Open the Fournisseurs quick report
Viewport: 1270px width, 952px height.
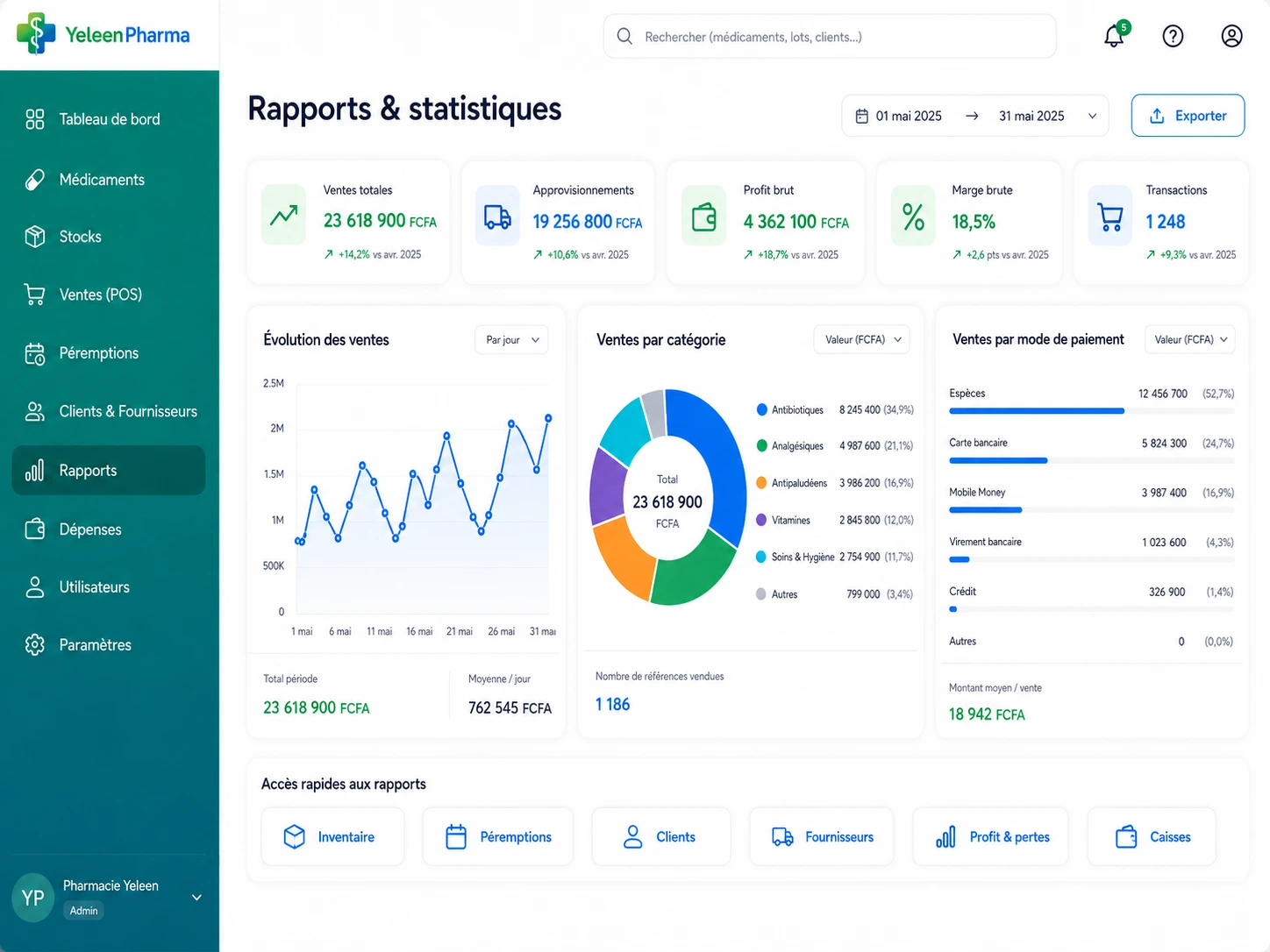(822, 837)
